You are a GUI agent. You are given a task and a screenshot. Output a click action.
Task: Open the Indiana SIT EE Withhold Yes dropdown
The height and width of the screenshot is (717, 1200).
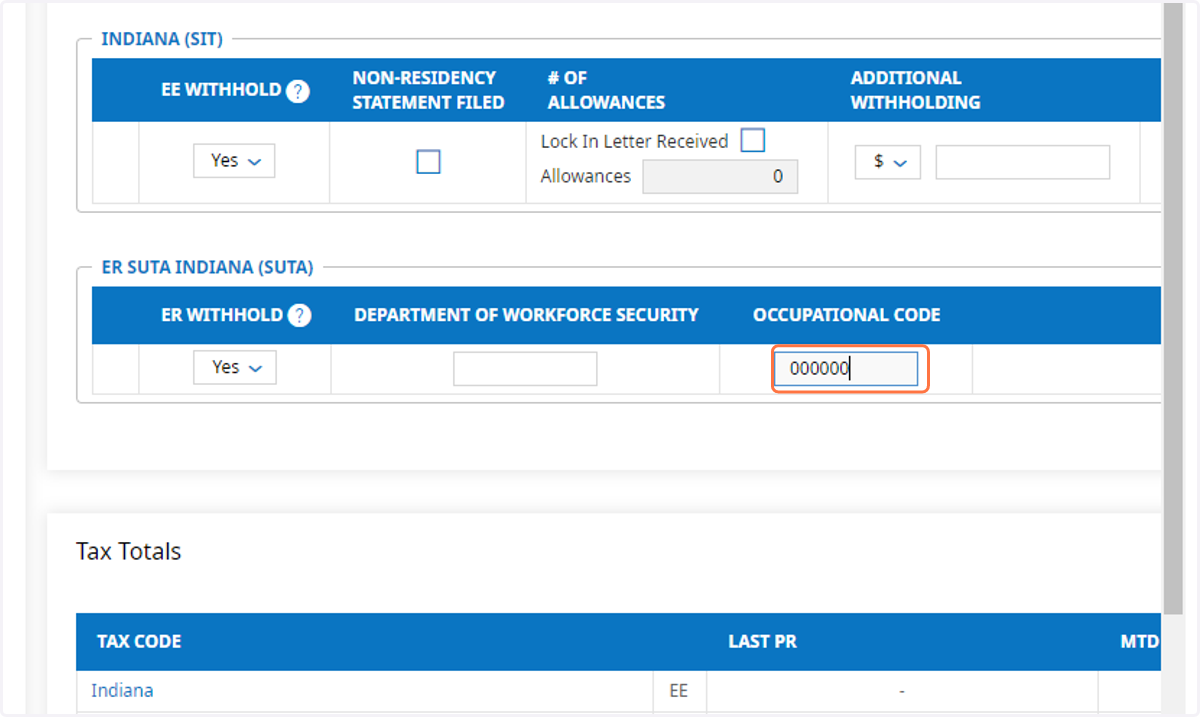pos(234,161)
